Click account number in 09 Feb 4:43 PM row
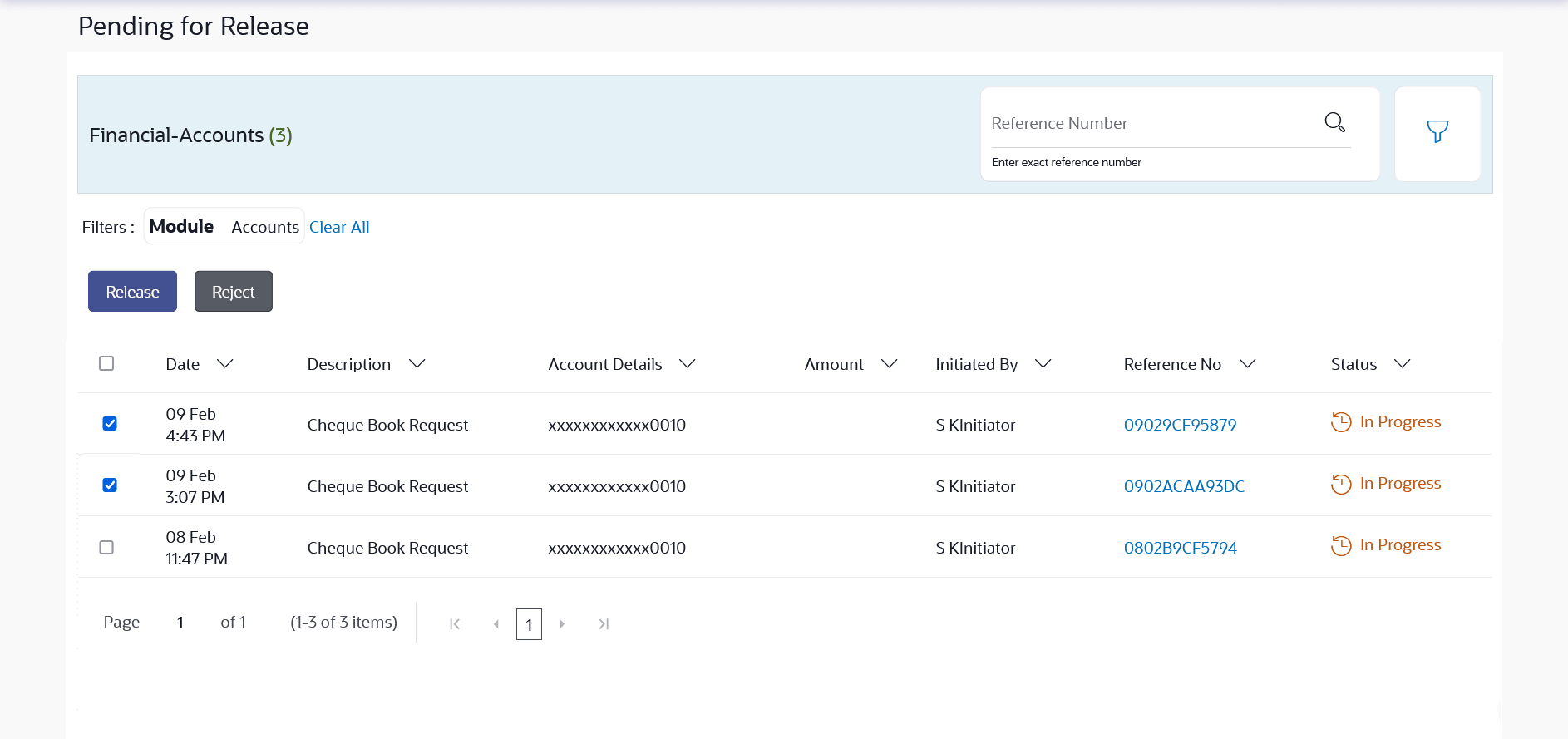The height and width of the screenshot is (739, 1568). 617,425
